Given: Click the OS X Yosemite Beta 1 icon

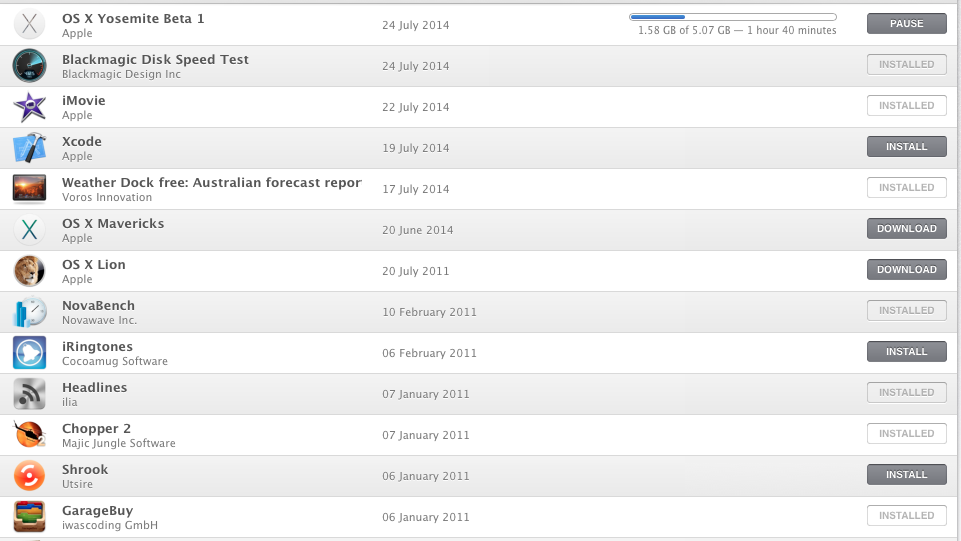Looking at the screenshot, I should click(29, 25).
